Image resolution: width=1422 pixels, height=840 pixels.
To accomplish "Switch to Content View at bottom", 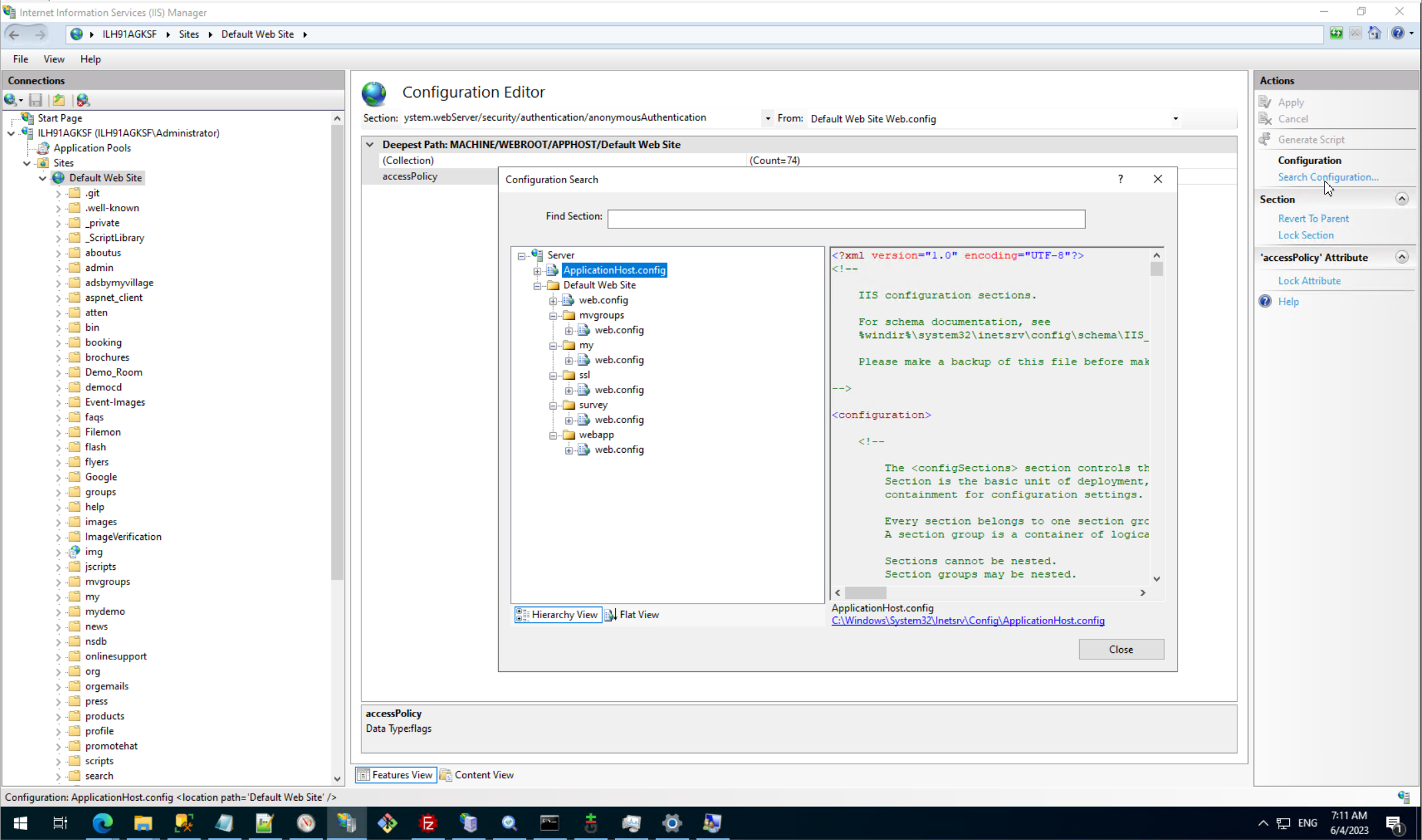I will [x=477, y=775].
